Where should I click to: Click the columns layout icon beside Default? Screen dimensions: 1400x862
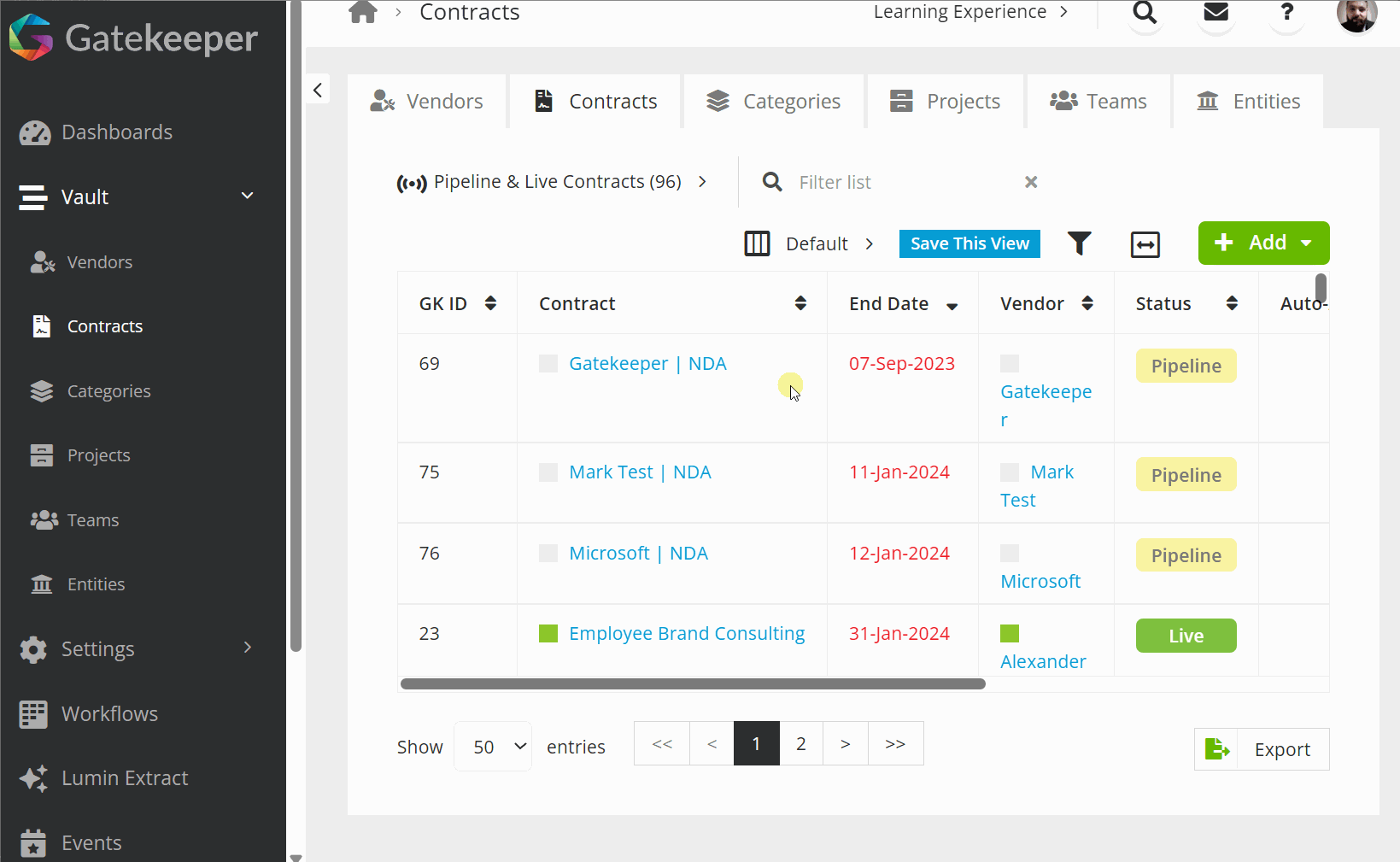pos(757,243)
